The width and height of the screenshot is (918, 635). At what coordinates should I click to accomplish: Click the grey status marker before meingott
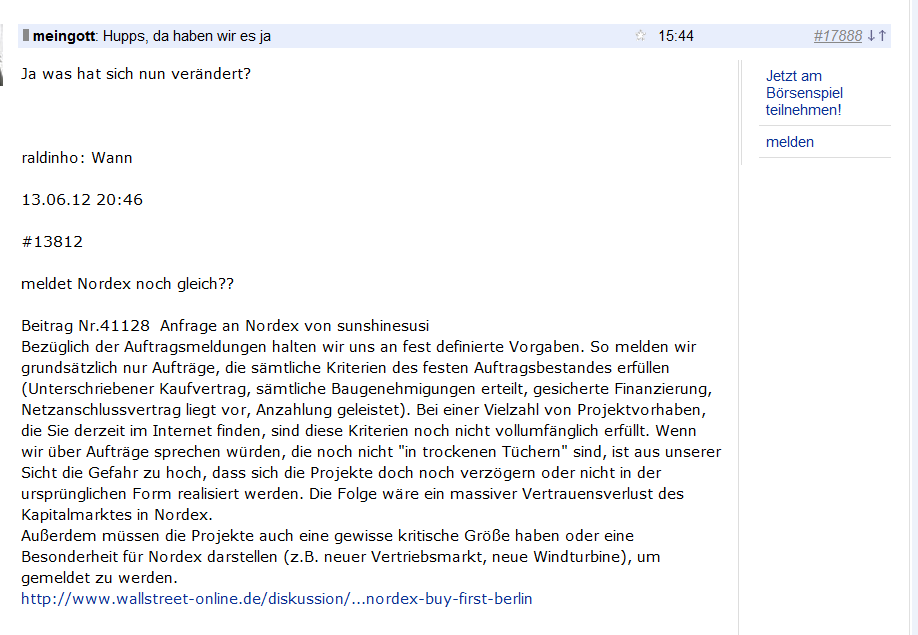point(26,35)
